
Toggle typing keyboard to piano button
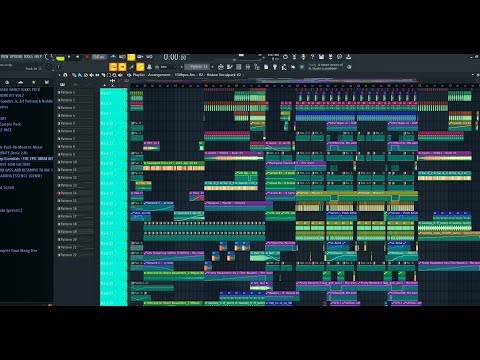coord(113,67)
